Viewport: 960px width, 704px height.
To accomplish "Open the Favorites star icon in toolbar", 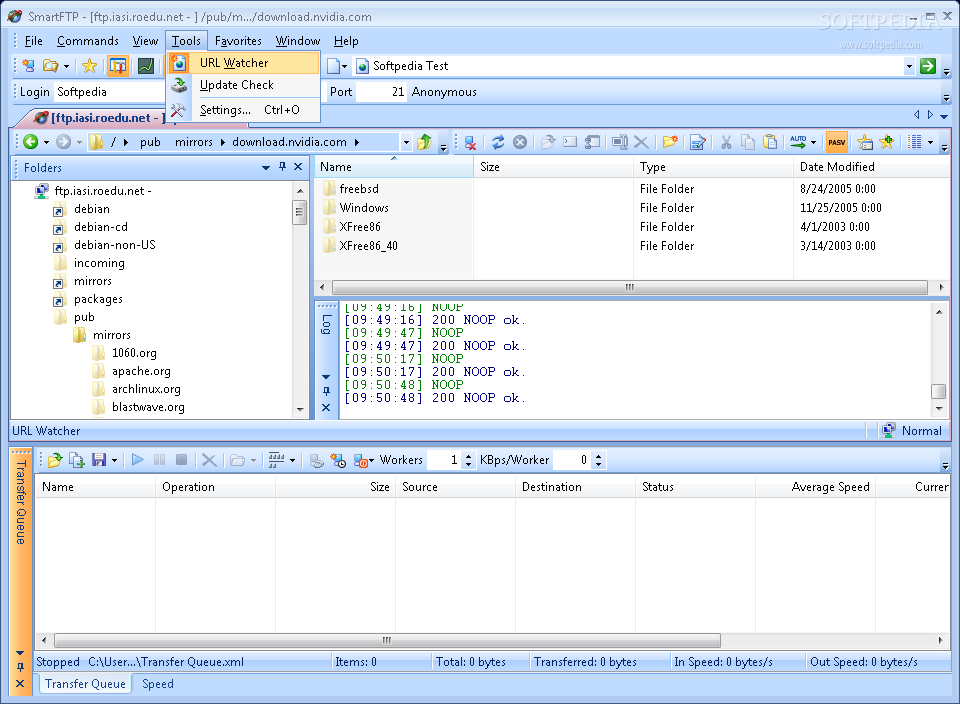I will pyautogui.click(x=89, y=66).
